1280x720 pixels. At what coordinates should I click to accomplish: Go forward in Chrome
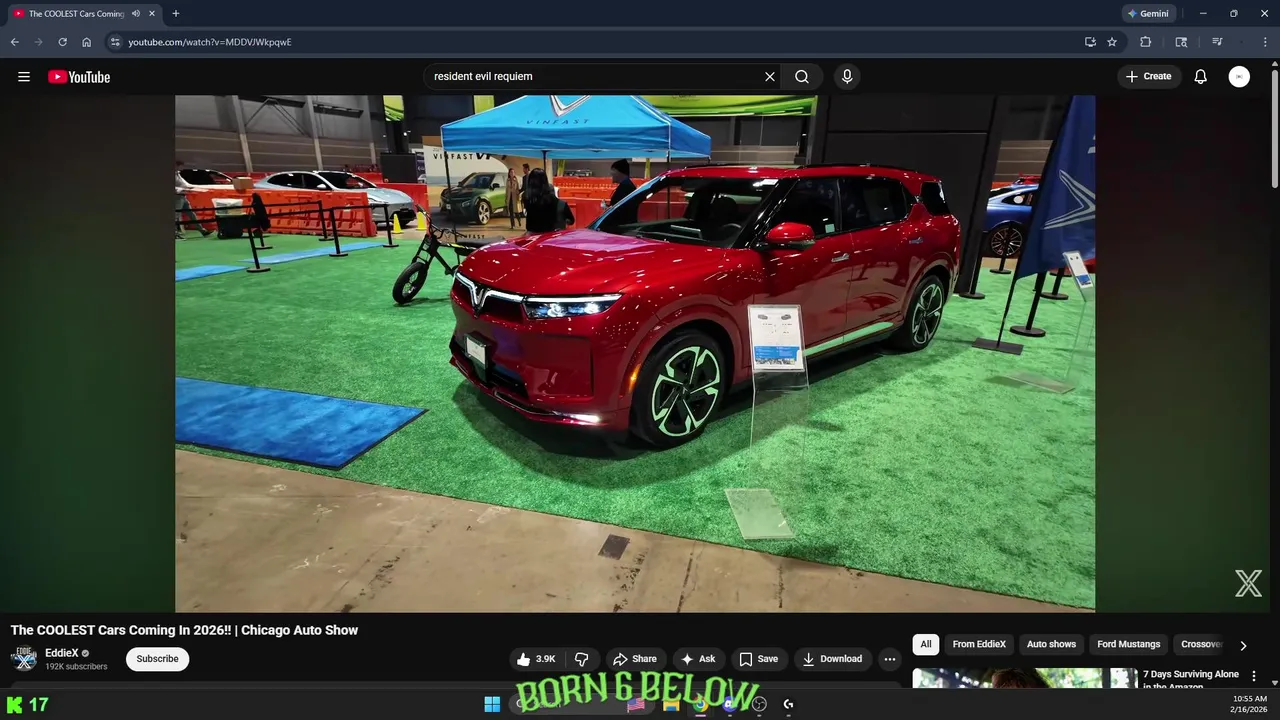click(38, 42)
